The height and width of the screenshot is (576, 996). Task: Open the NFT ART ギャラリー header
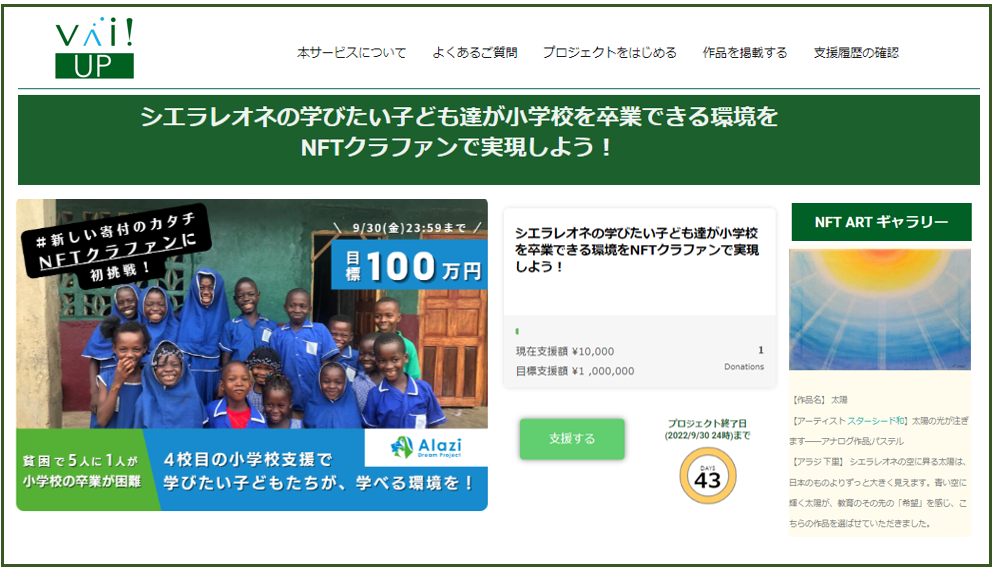pos(881,222)
